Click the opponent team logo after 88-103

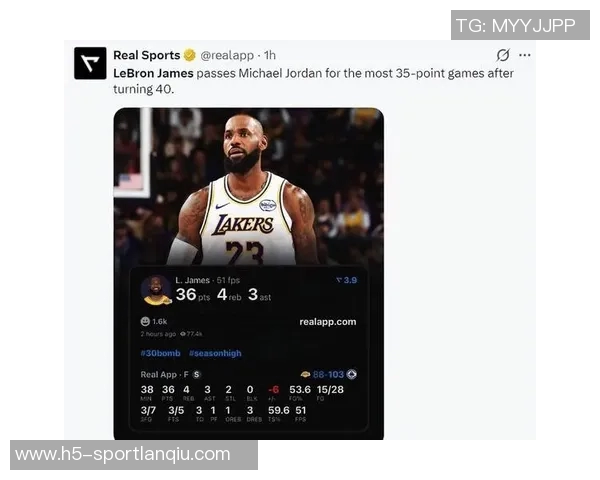[352, 374]
